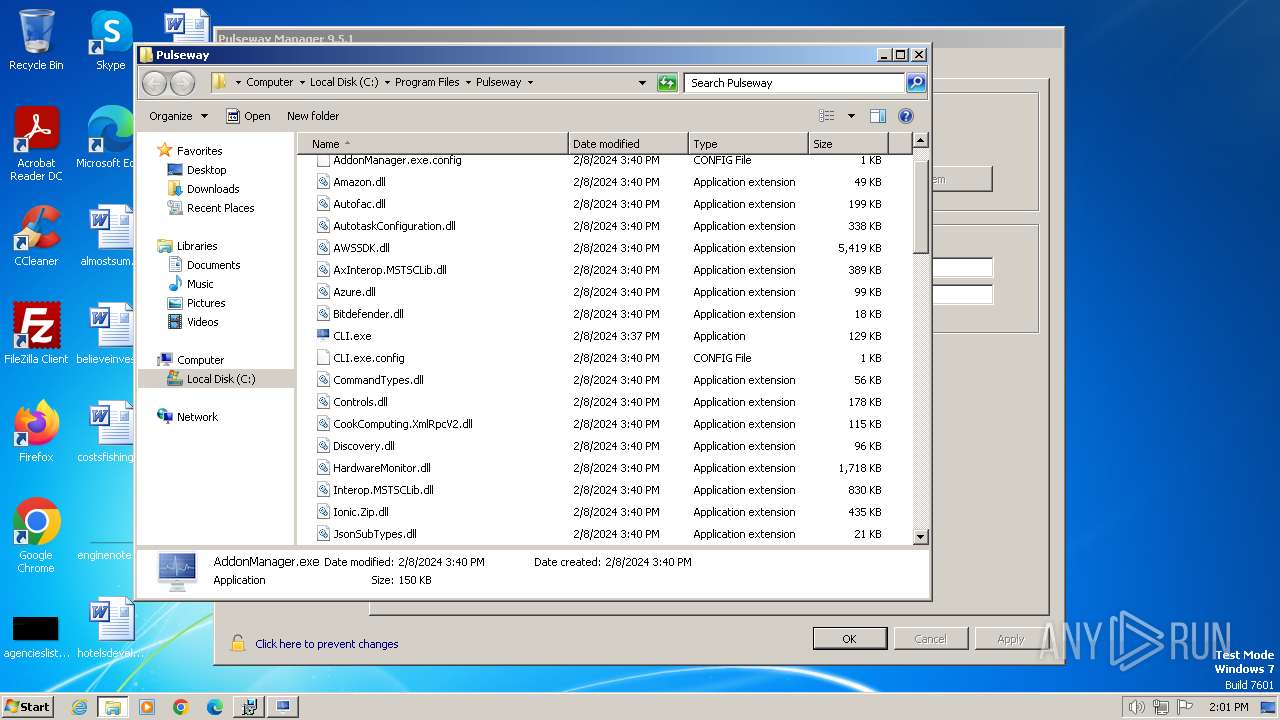Screen dimensions: 1280x720
Task: Open the change view icon in toolbar
Action: [827, 116]
